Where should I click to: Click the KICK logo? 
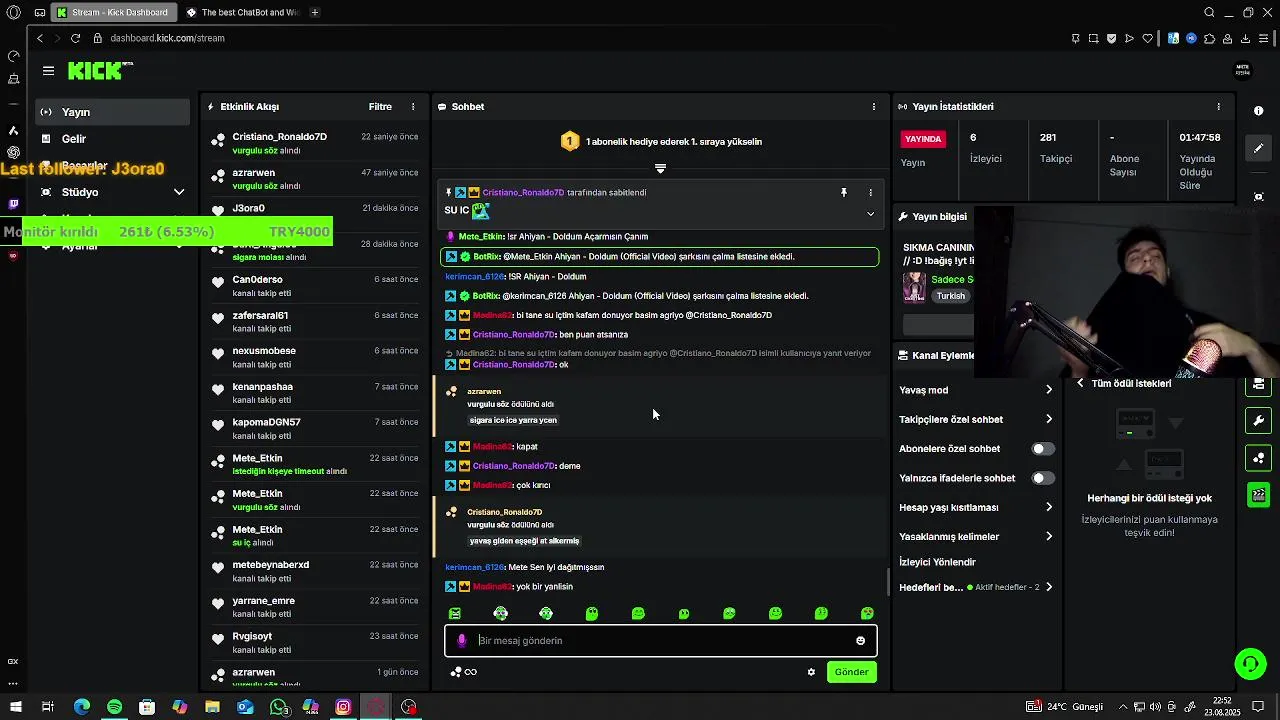(x=100, y=70)
